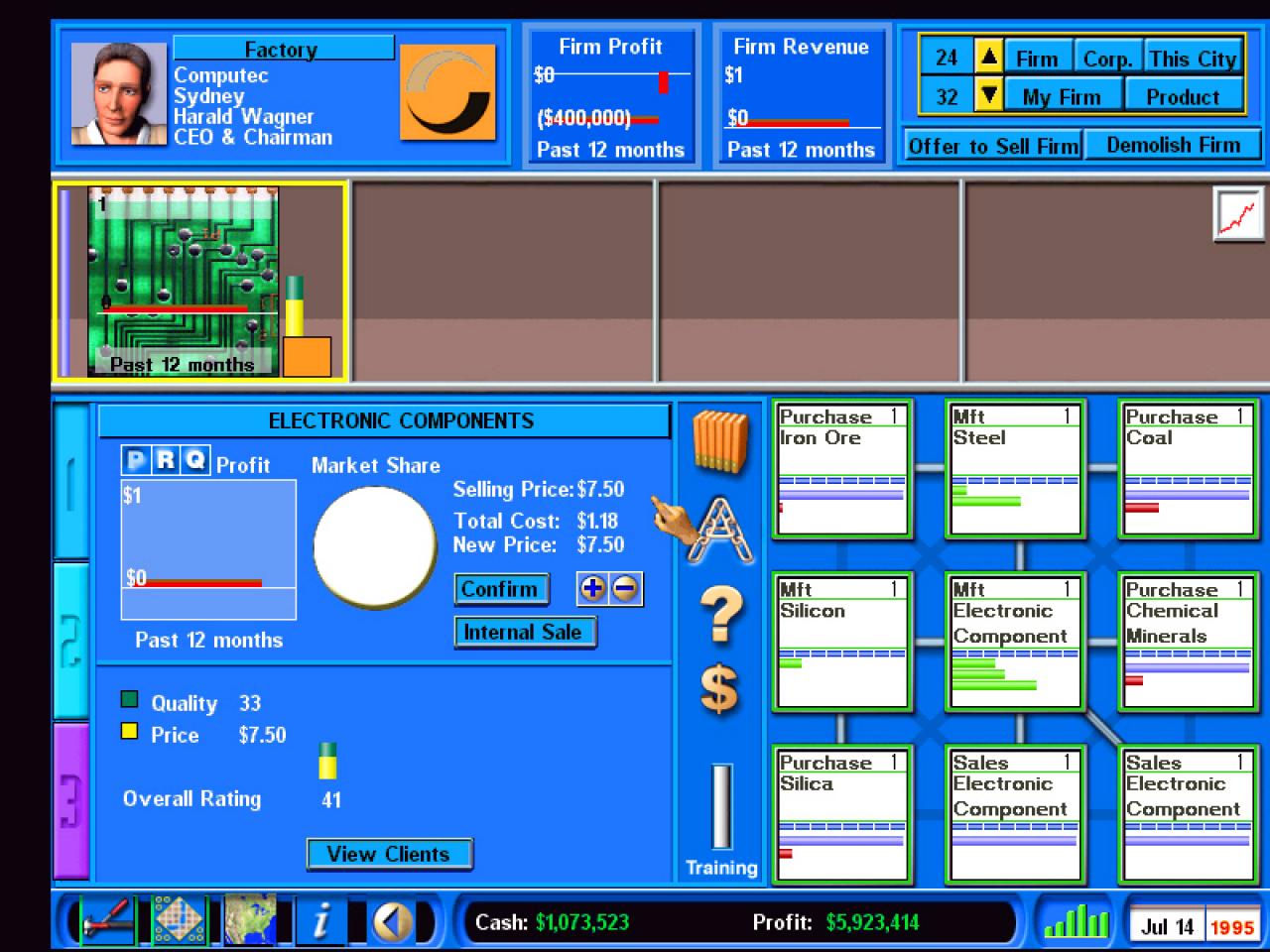Click the Market Share pie chart
Viewport: 1270px width, 952px height.
click(375, 546)
